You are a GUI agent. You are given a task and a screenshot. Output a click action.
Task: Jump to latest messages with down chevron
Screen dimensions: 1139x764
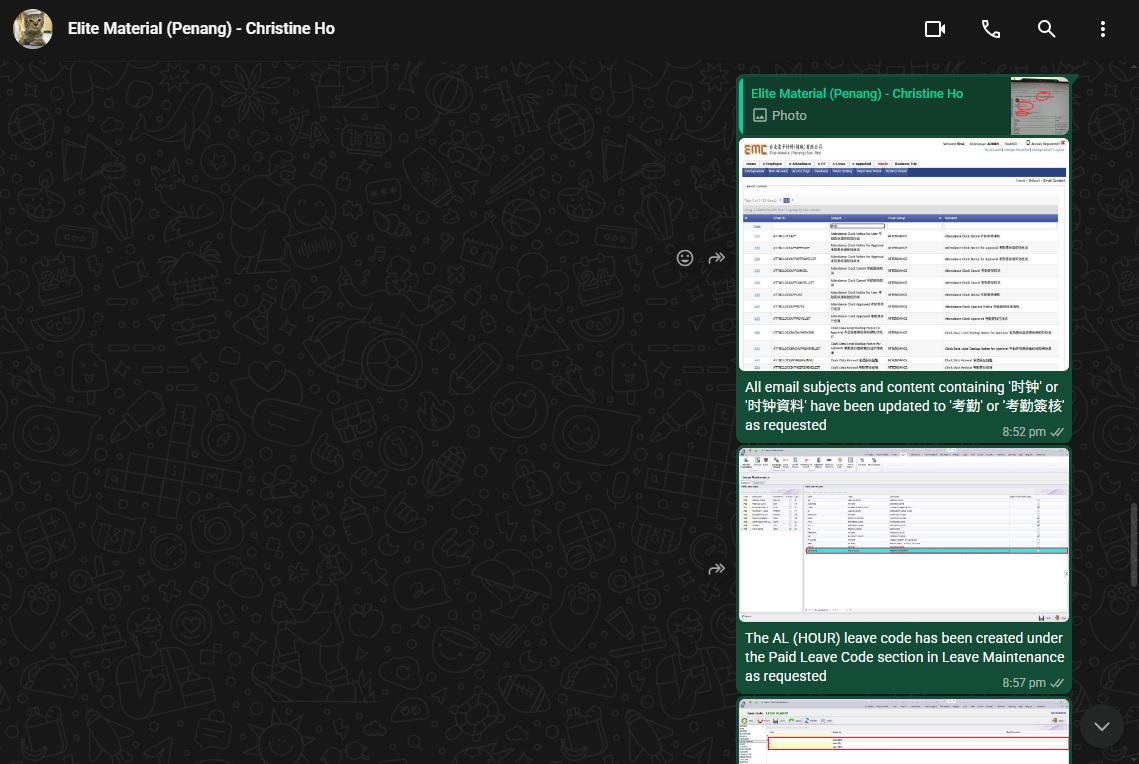point(1102,726)
